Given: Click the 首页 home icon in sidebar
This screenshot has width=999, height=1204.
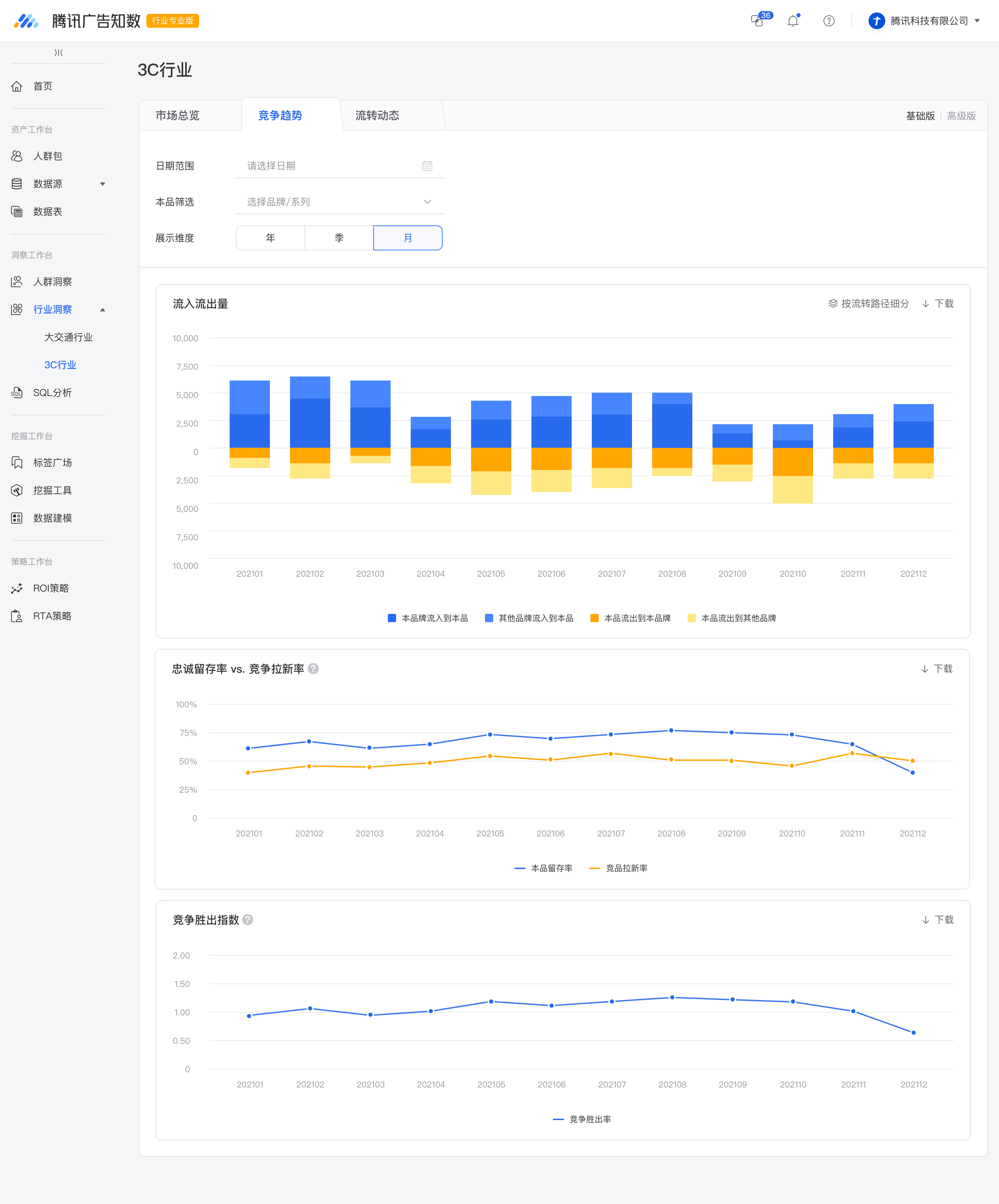Looking at the screenshot, I should pos(17,86).
